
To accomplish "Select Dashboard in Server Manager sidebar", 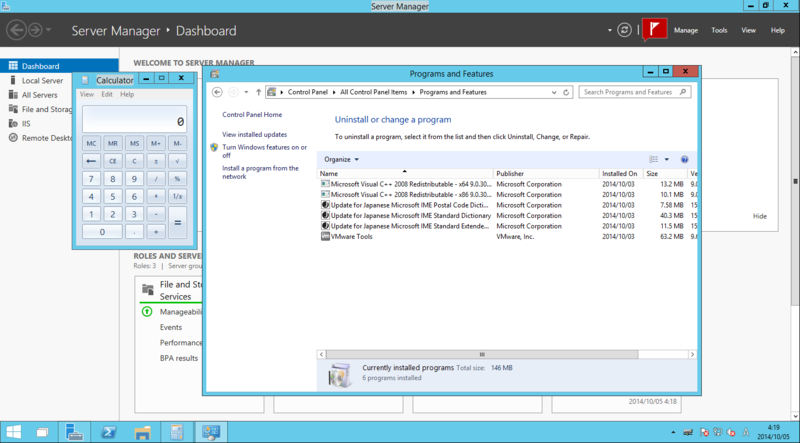I will pos(59,66).
